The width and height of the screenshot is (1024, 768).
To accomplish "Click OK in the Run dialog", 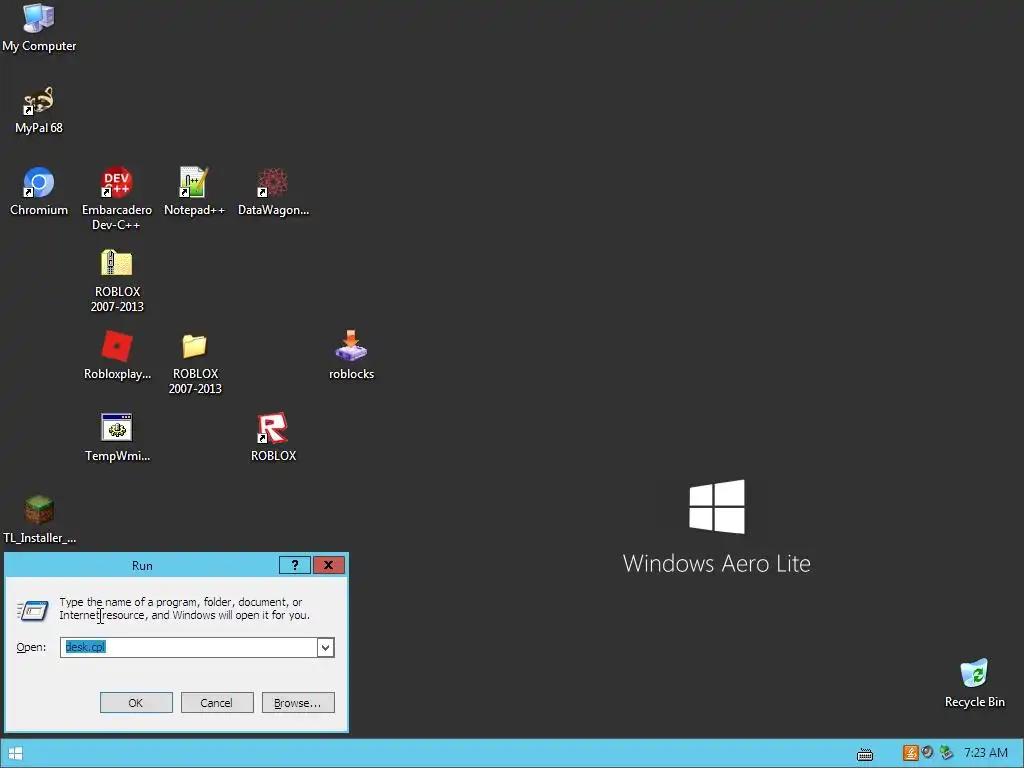I will pyautogui.click(x=136, y=703).
